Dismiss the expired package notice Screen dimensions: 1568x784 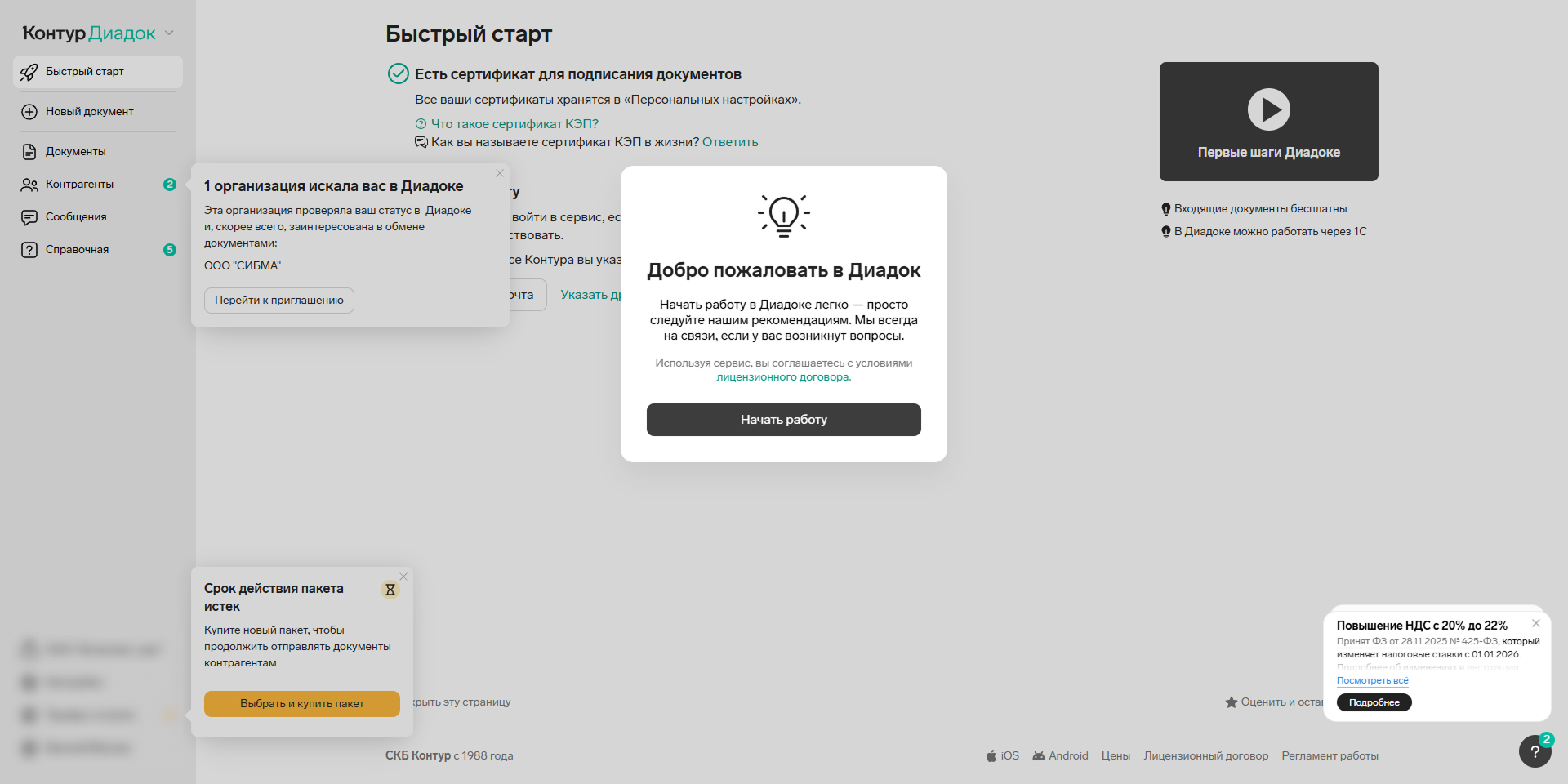tap(403, 577)
